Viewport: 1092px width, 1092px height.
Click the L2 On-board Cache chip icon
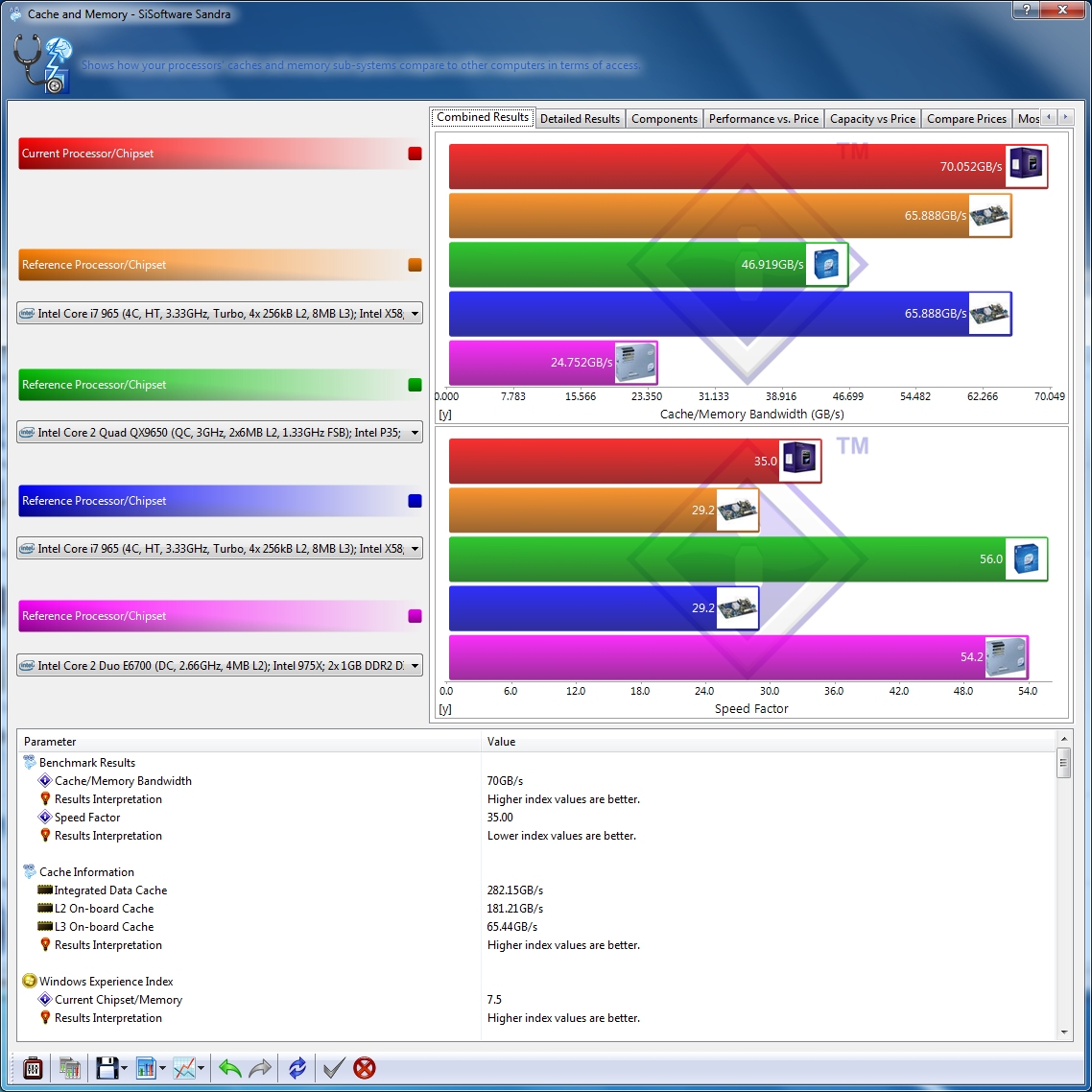coord(44,908)
